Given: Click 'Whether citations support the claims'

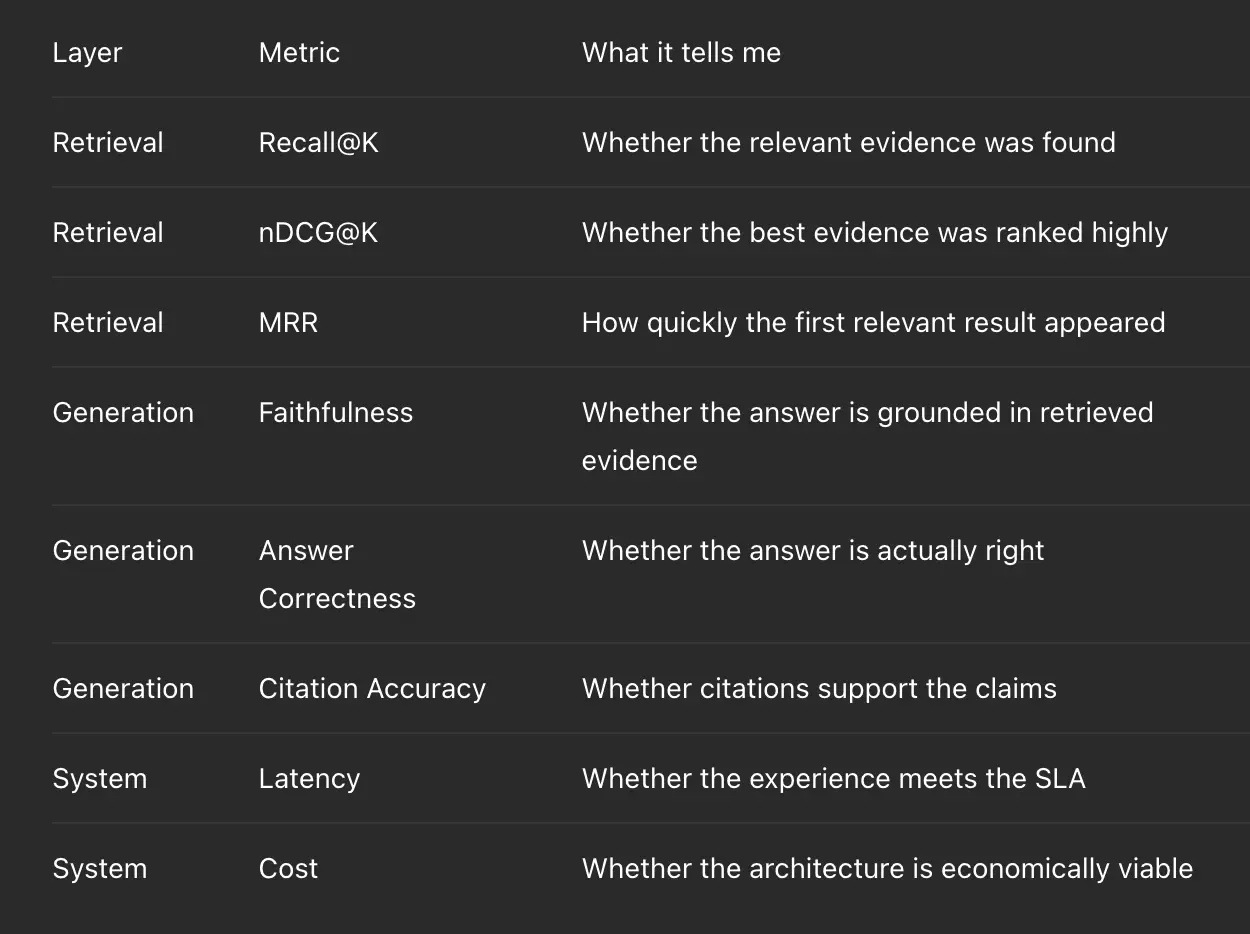Looking at the screenshot, I should click(819, 689).
